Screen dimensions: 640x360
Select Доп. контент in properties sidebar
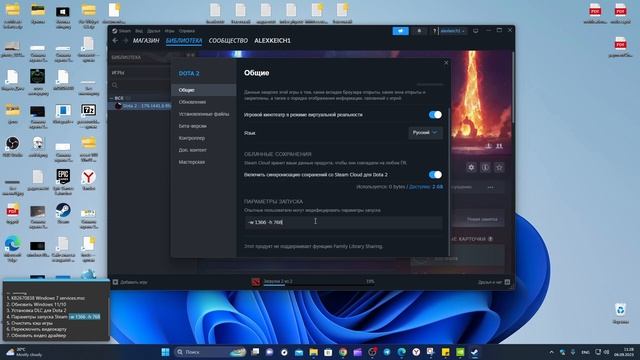tap(204, 150)
